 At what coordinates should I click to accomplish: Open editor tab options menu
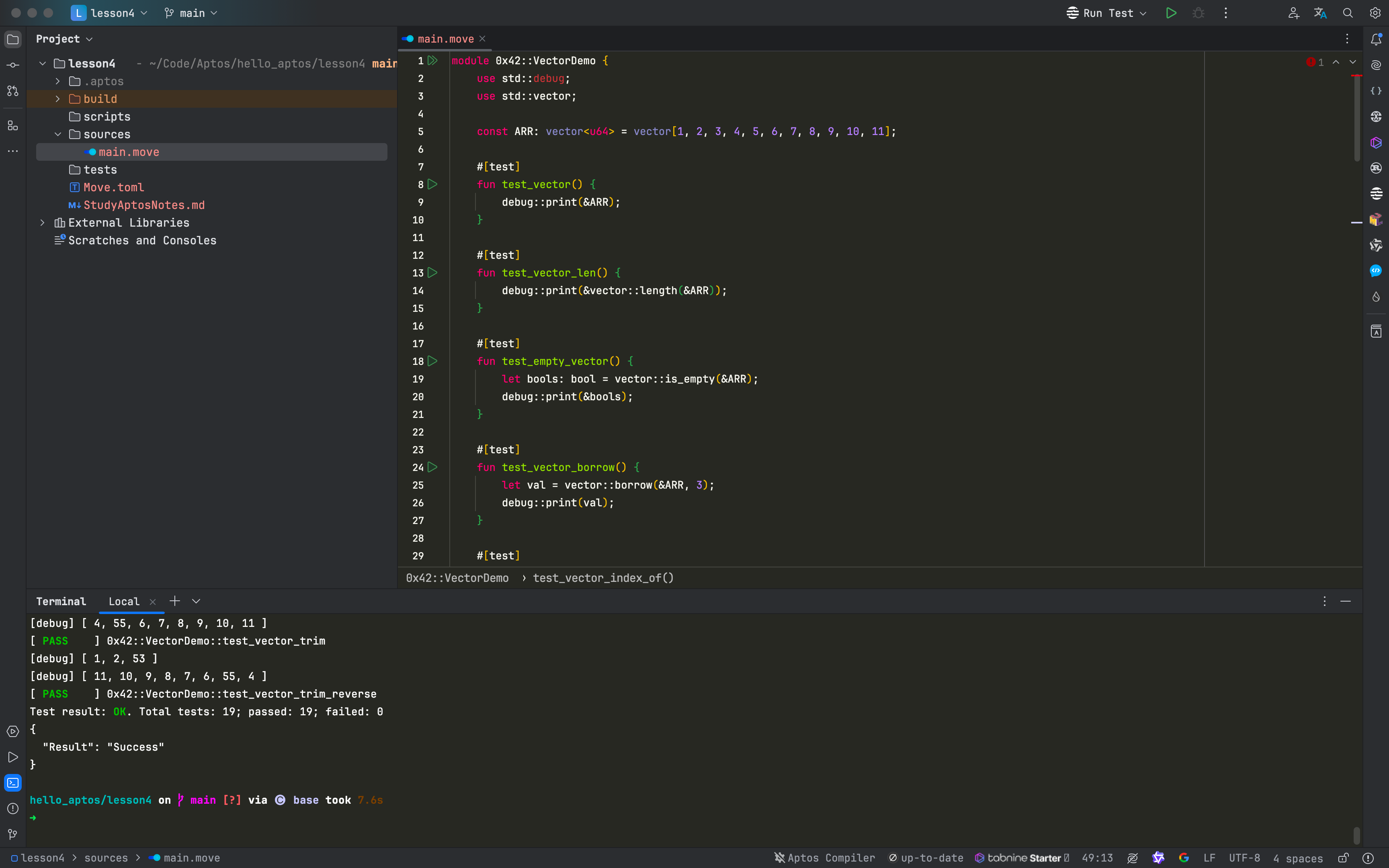pyautogui.click(x=1347, y=39)
